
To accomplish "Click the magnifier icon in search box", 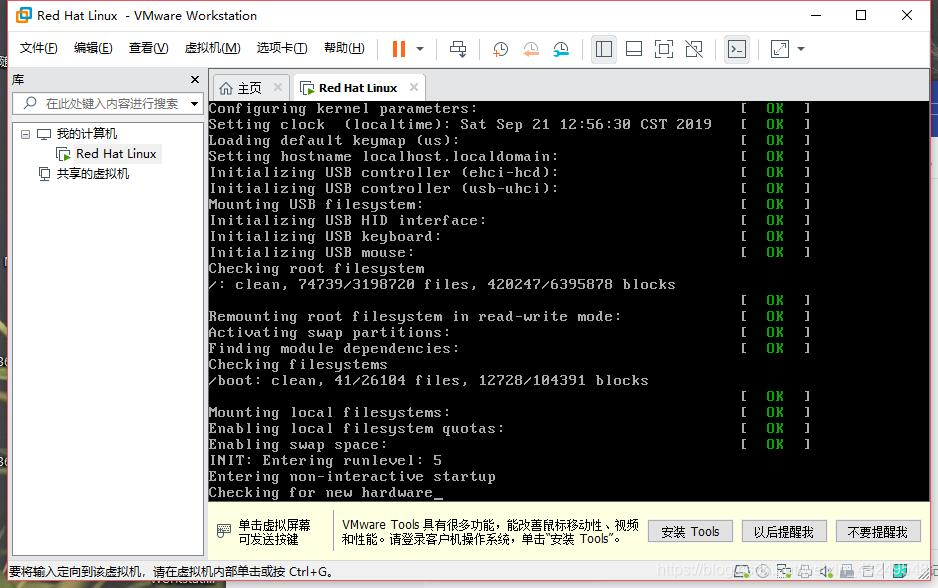I will (x=30, y=103).
